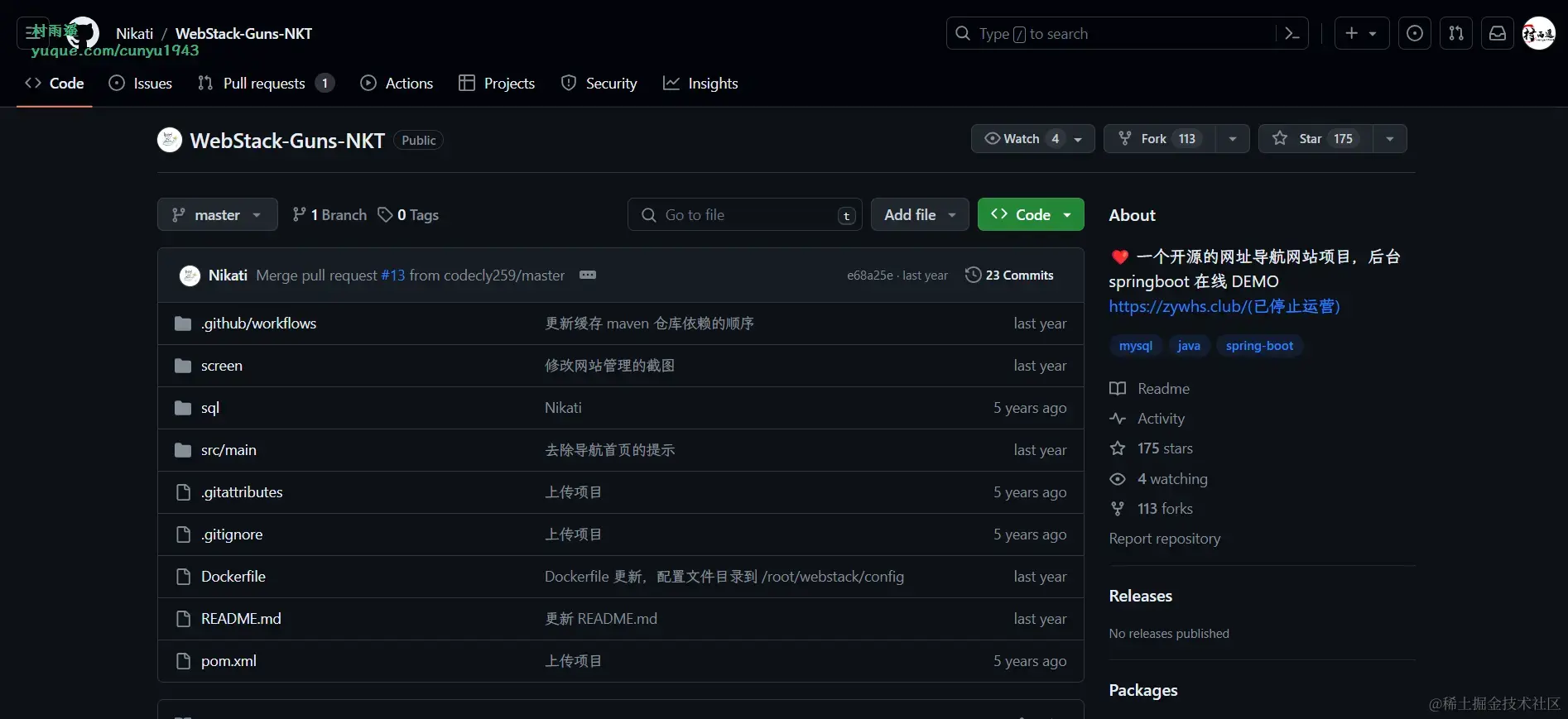The width and height of the screenshot is (1568, 719).
Task: Click the e68a25e commit hash
Action: coord(869,276)
